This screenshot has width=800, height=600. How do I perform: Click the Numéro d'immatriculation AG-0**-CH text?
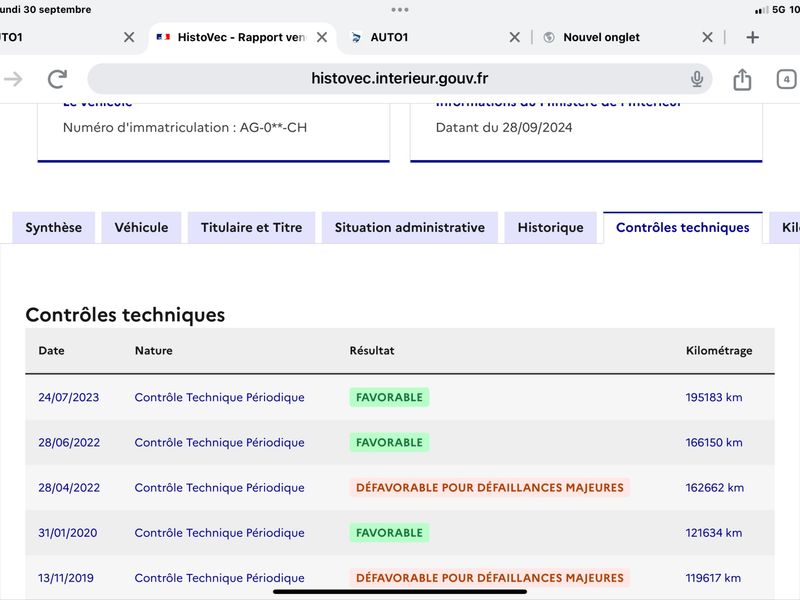tap(185, 128)
